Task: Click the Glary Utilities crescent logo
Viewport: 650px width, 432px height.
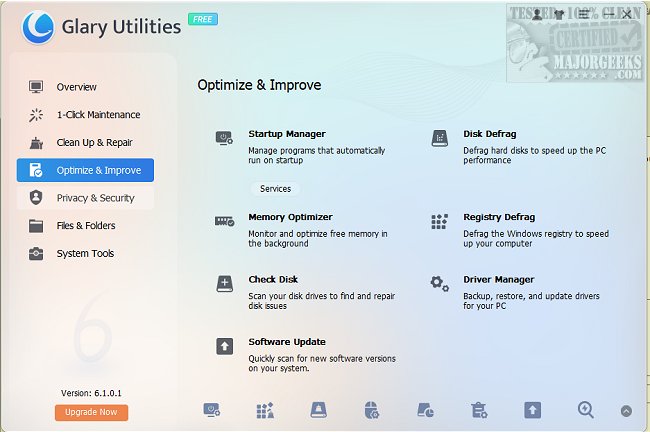Action: point(38,27)
